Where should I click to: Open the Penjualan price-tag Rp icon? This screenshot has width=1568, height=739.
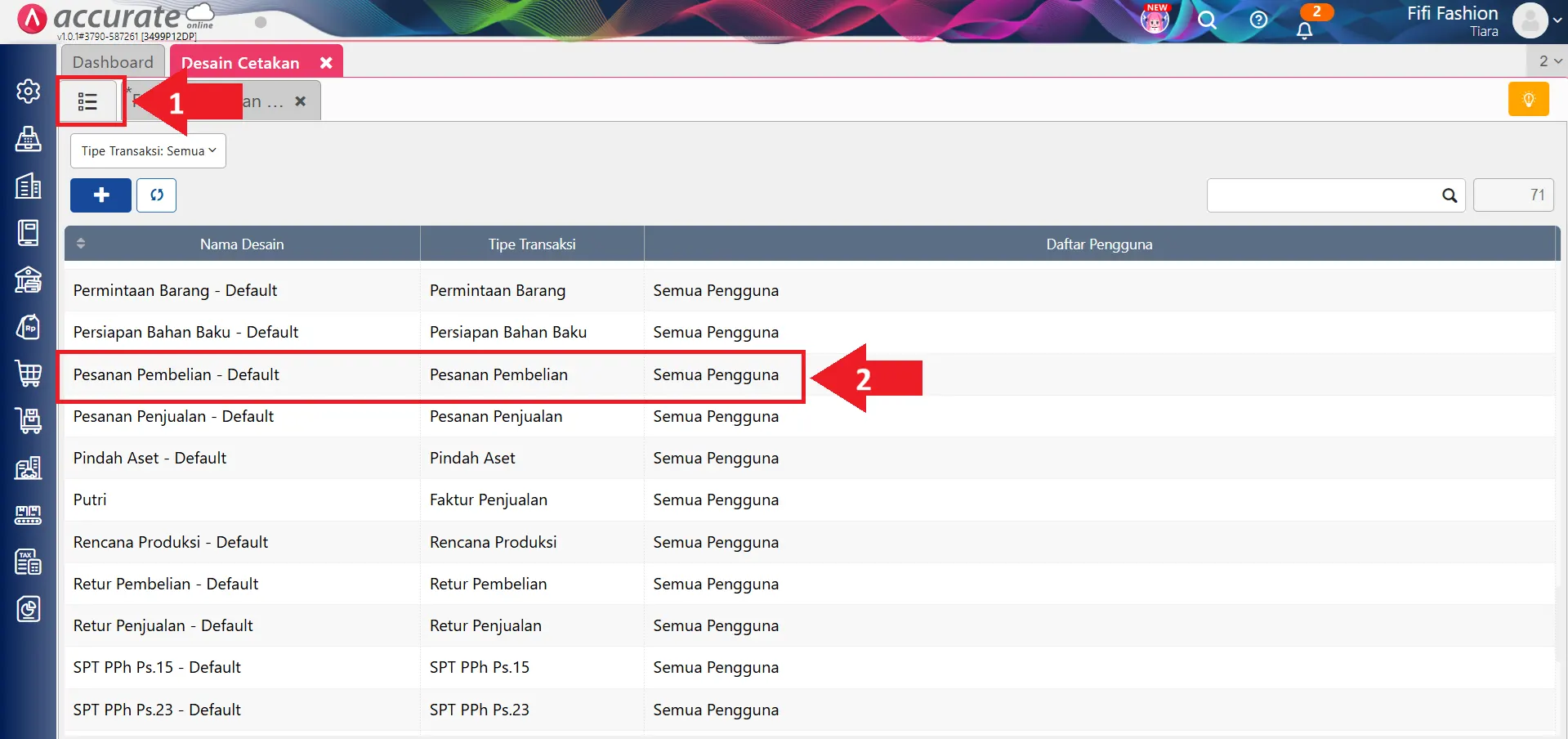point(29,326)
